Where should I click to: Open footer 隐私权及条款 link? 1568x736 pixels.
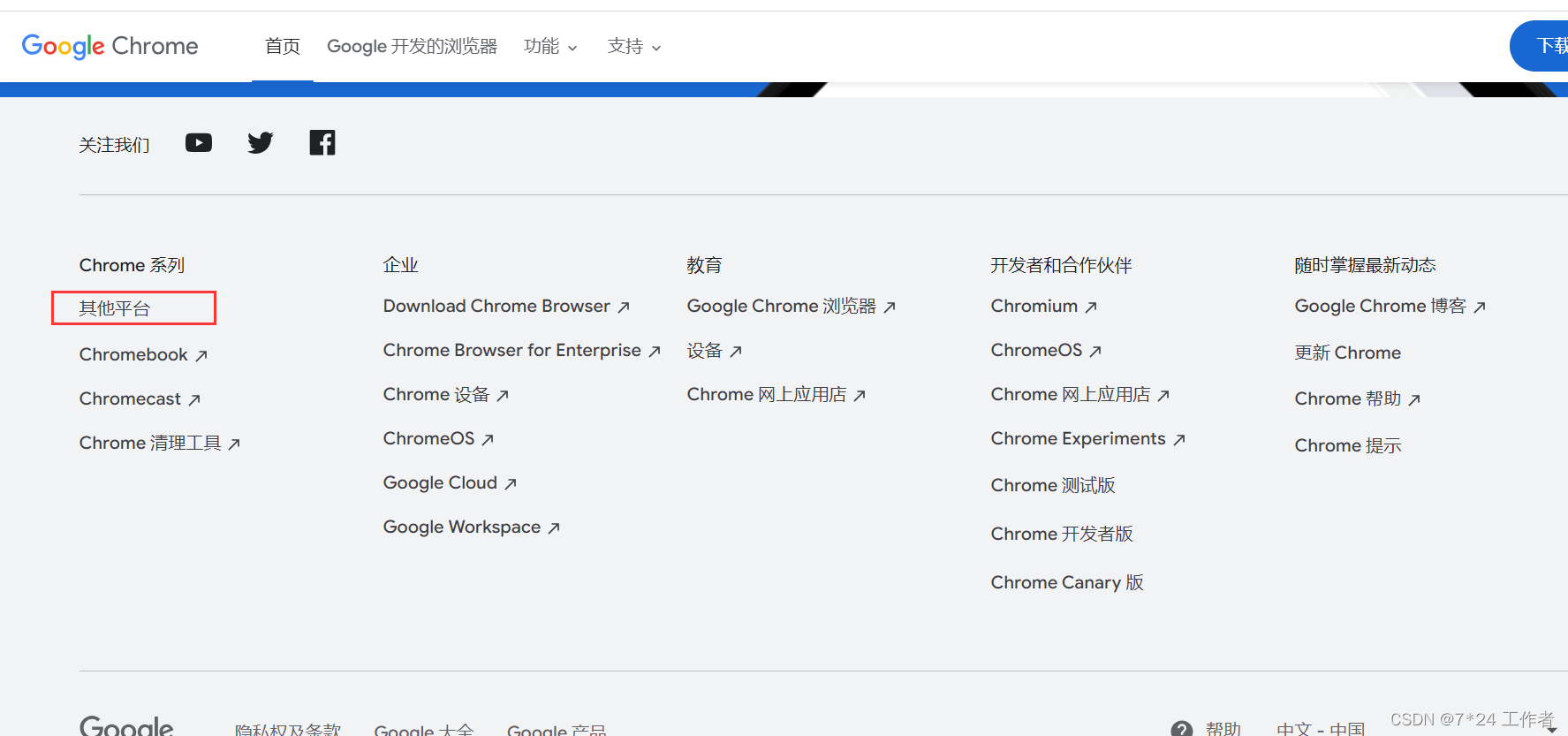click(x=288, y=730)
